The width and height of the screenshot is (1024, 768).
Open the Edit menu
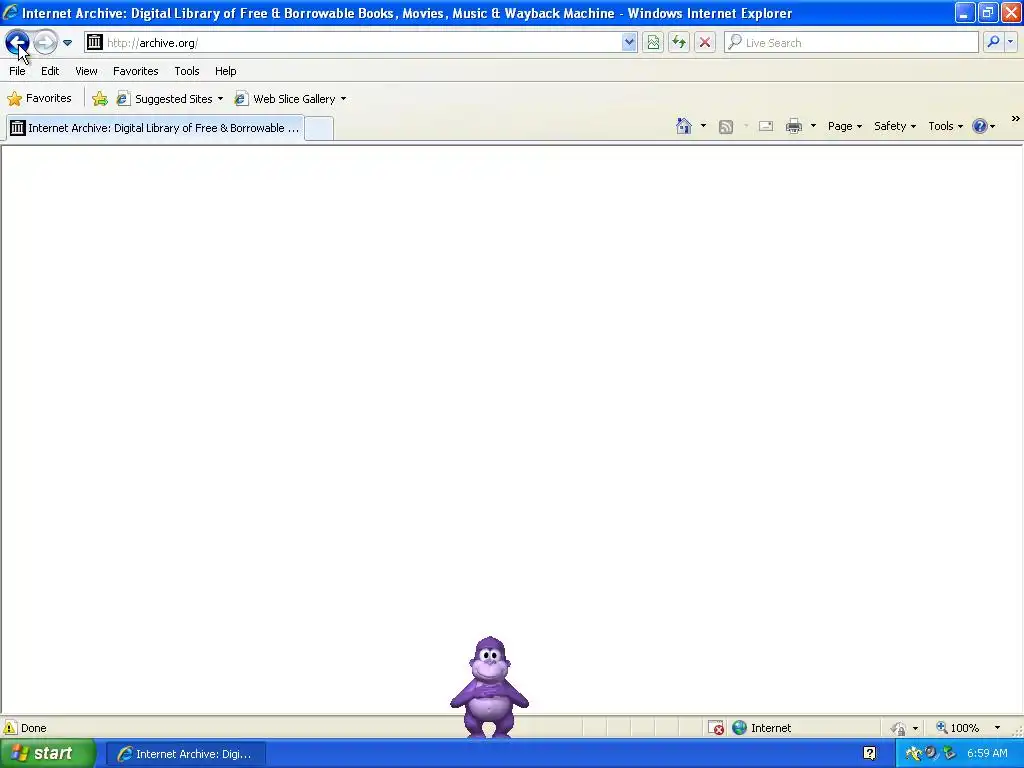pos(50,71)
